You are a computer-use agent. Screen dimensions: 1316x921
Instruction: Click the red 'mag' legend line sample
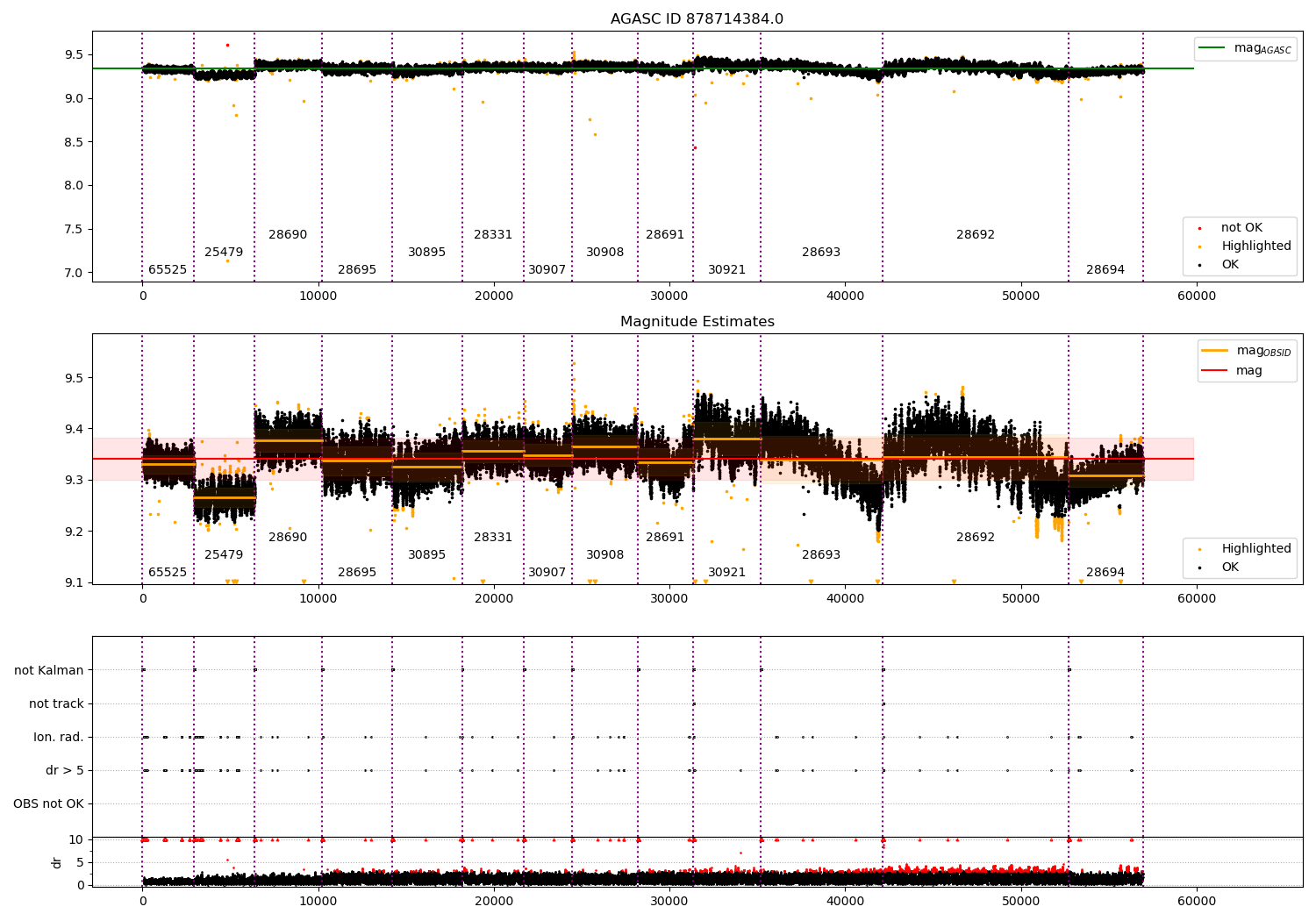pos(1215,370)
